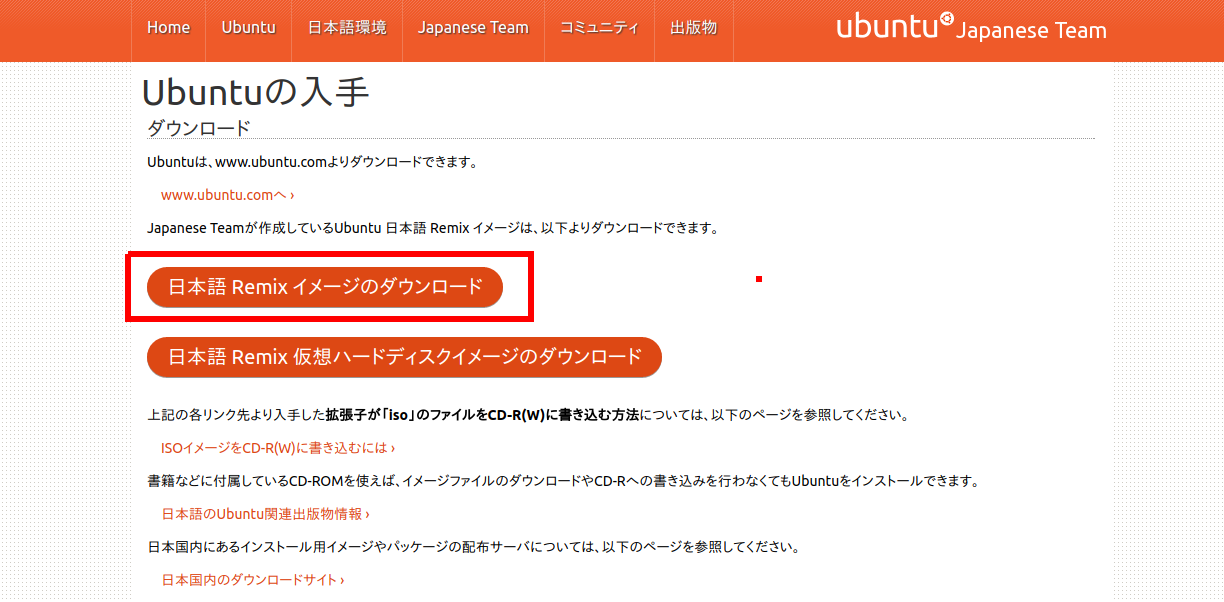The height and width of the screenshot is (602, 1224).
Task: Click the sentence about 書籍などに付属しているCD-ROM
Action: (x=562, y=481)
